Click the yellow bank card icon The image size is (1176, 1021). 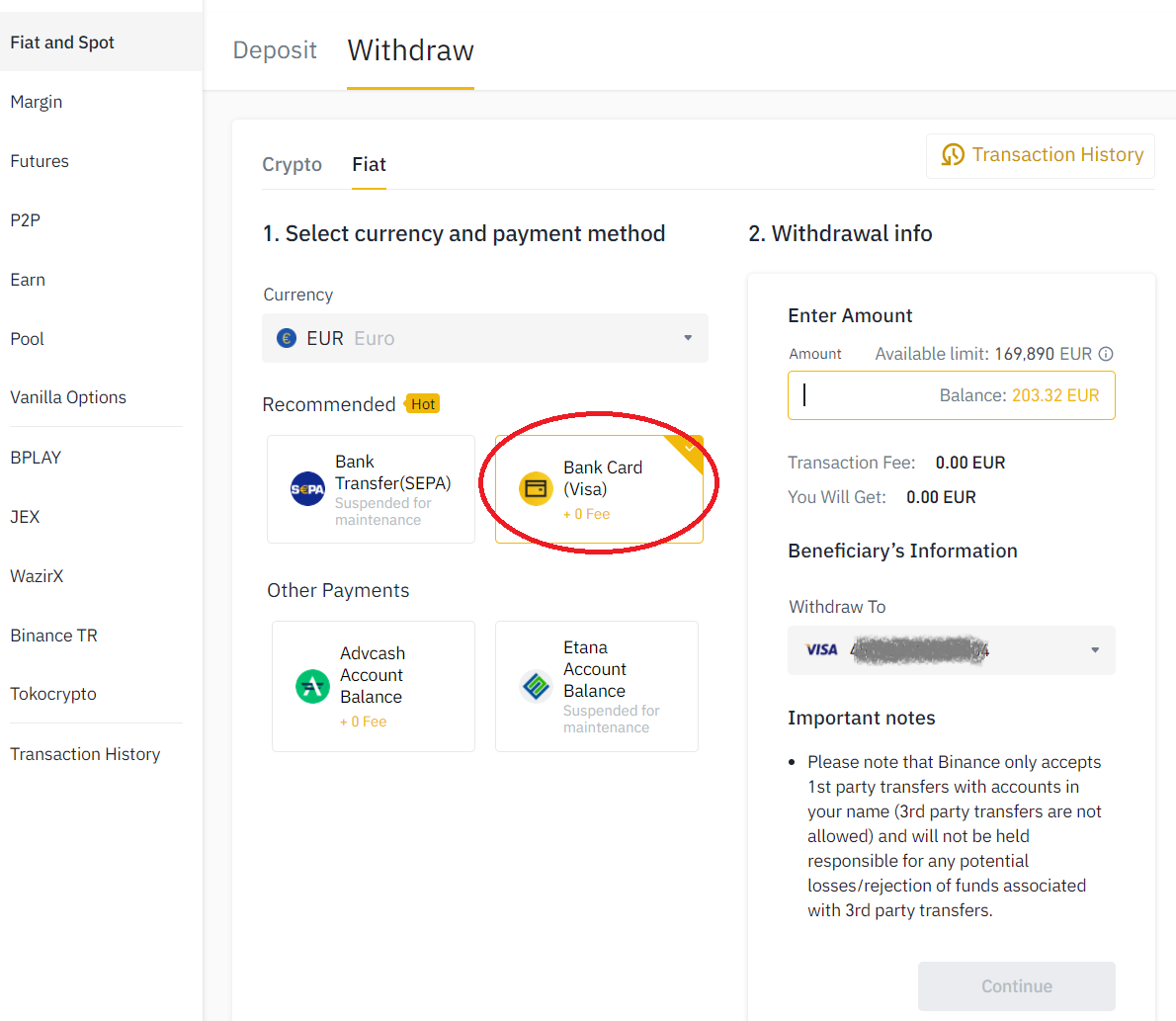[536, 489]
